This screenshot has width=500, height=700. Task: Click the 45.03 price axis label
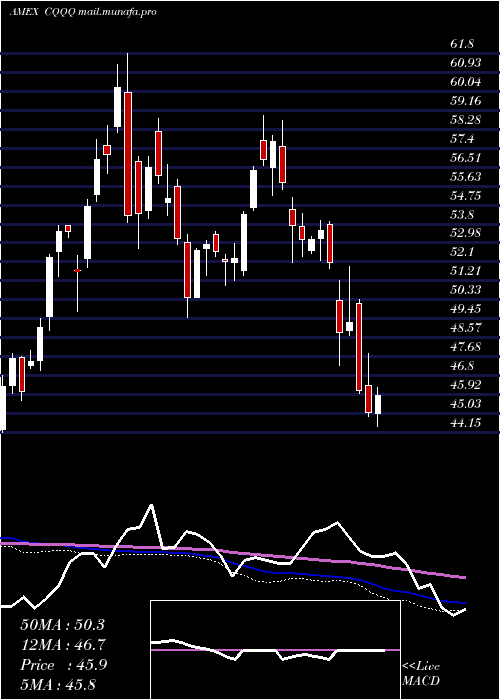pos(466,404)
